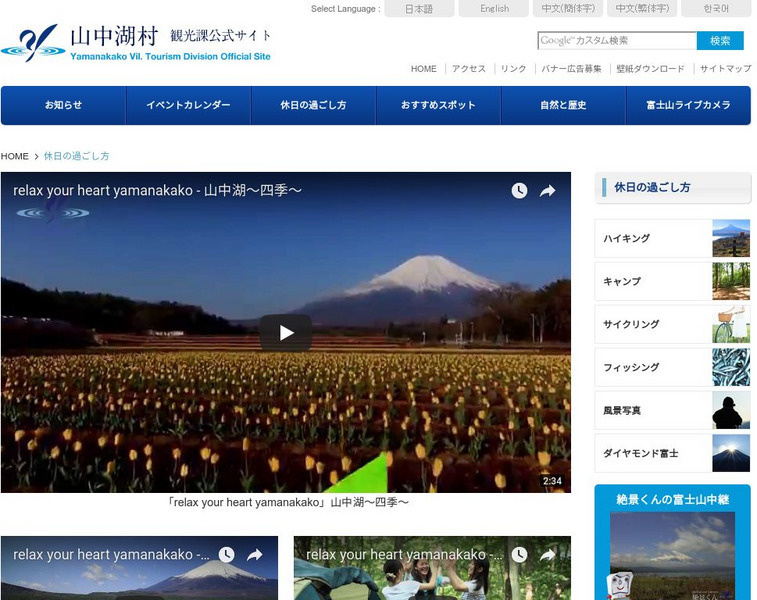Click Share icon on bottom-left video
This screenshot has width=757, height=600.
[254, 555]
